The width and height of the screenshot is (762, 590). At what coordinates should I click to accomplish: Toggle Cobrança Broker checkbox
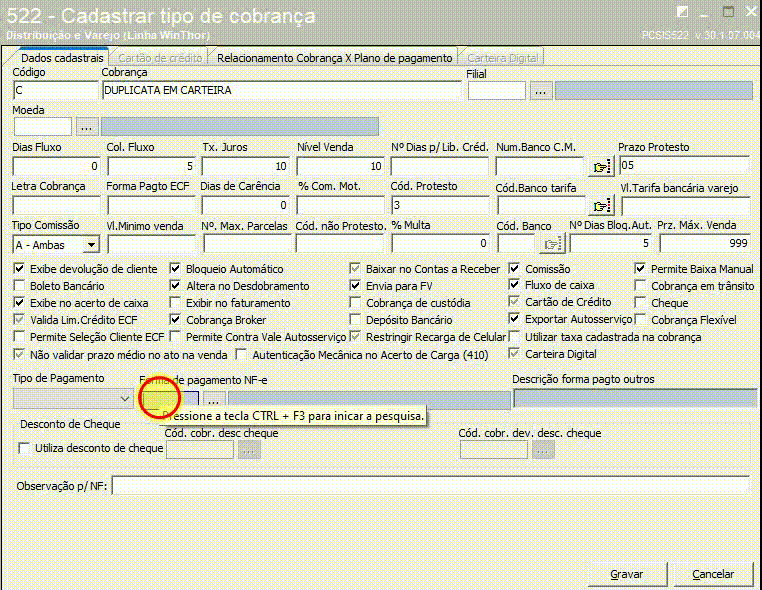175,319
